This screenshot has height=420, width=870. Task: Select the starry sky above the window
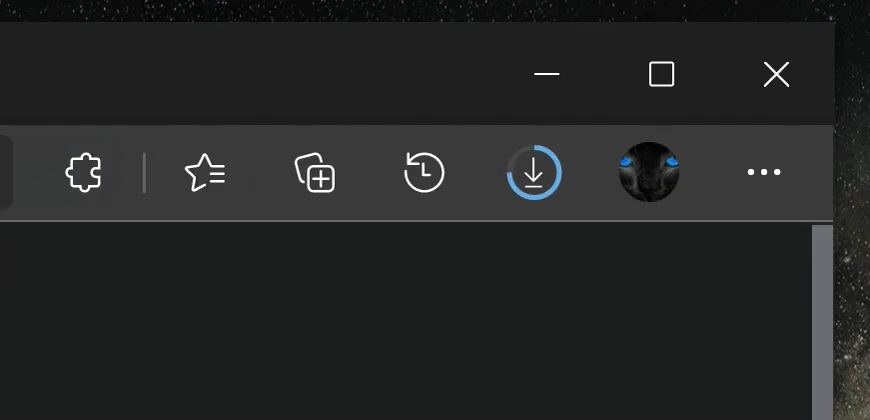[416, 10]
